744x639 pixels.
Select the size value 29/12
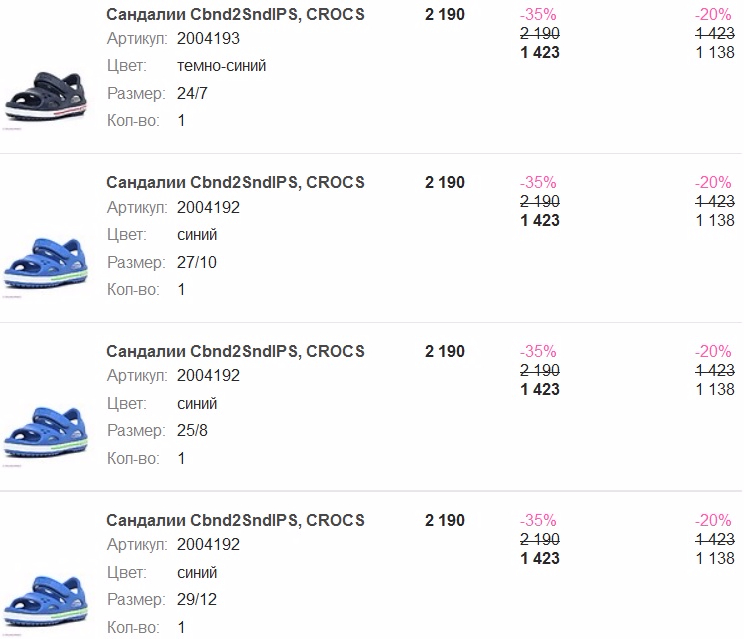(x=196, y=600)
